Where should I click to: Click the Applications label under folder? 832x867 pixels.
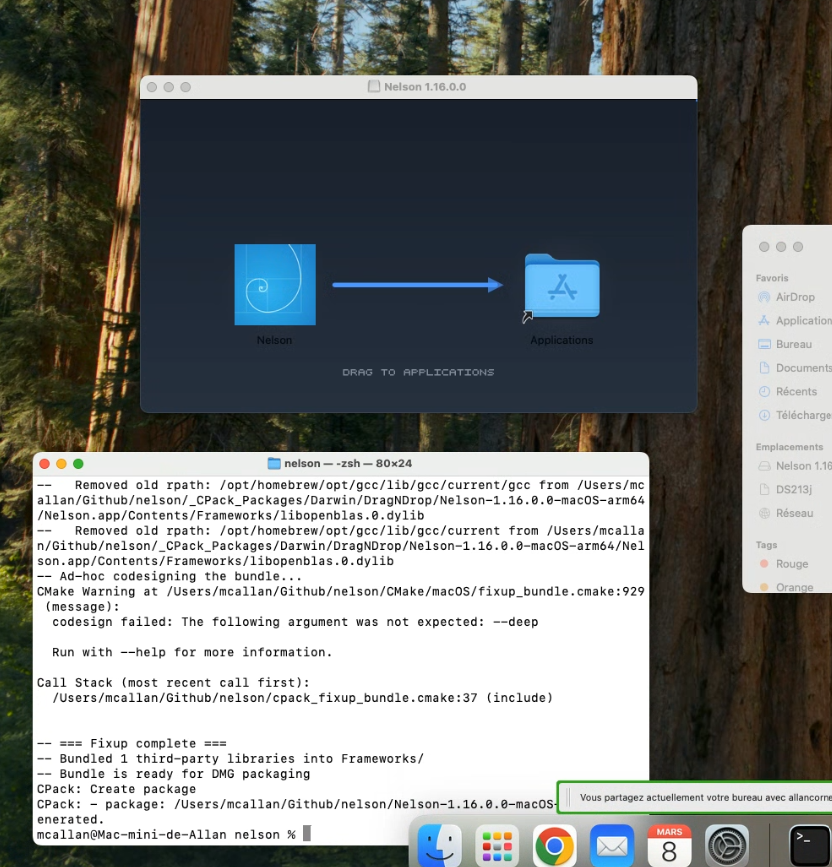coord(562,340)
